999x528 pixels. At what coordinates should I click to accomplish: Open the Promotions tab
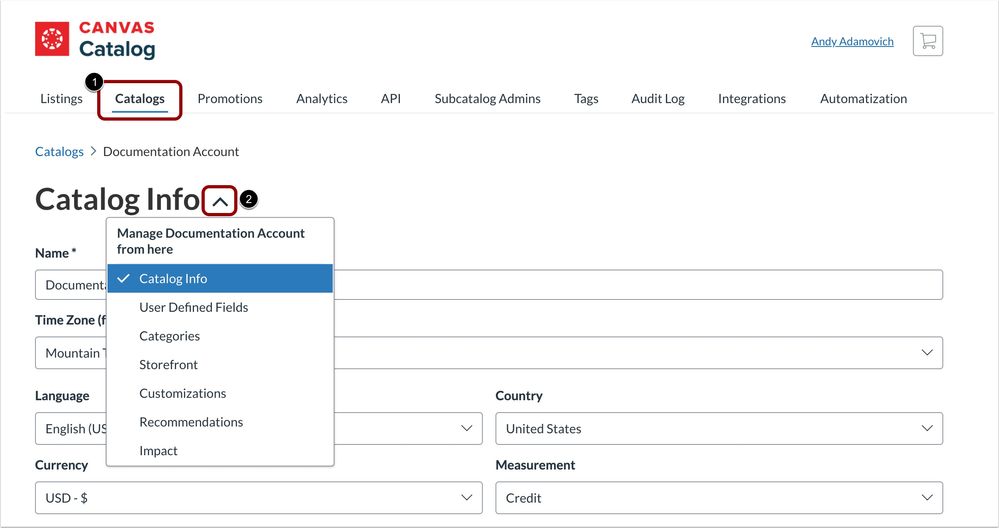coord(230,99)
